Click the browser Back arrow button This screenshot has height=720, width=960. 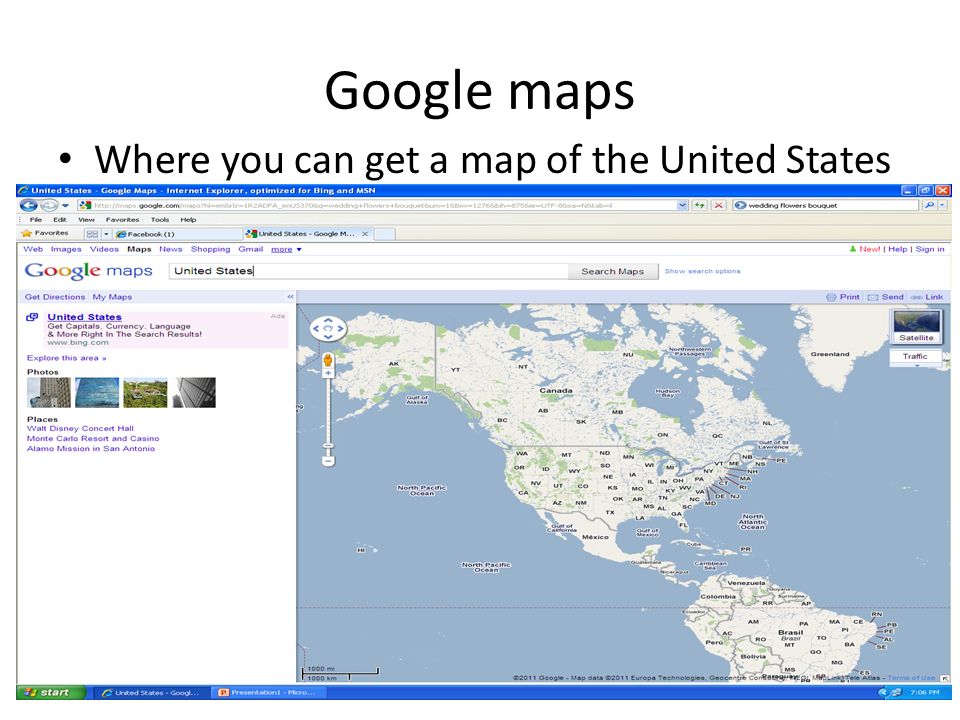click(28, 206)
